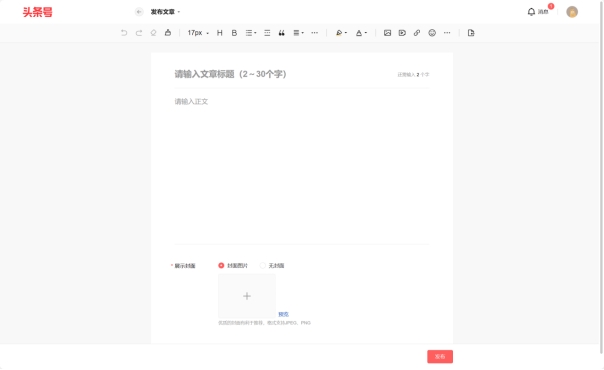Open the emoji picker smiley icon
604x370 pixels.
(x=432, y=33)
